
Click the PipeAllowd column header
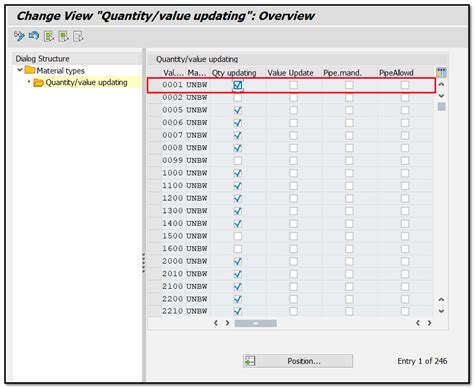(x=396, y=73)
